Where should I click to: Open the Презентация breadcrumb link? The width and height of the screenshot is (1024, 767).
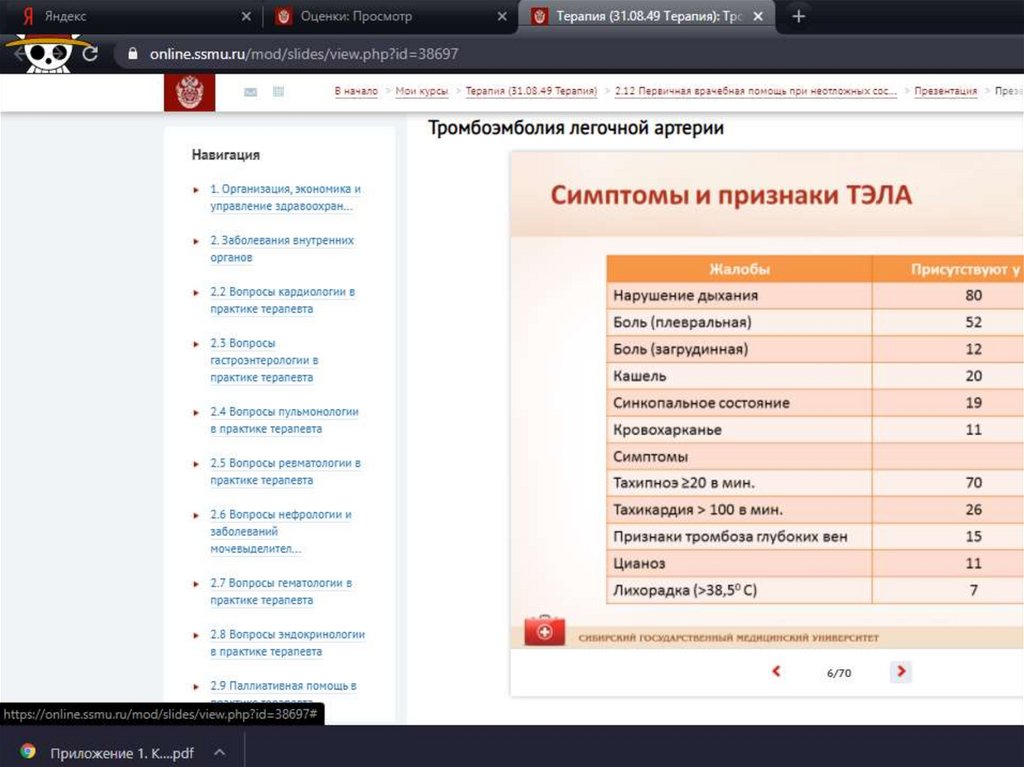pos(946,91)
